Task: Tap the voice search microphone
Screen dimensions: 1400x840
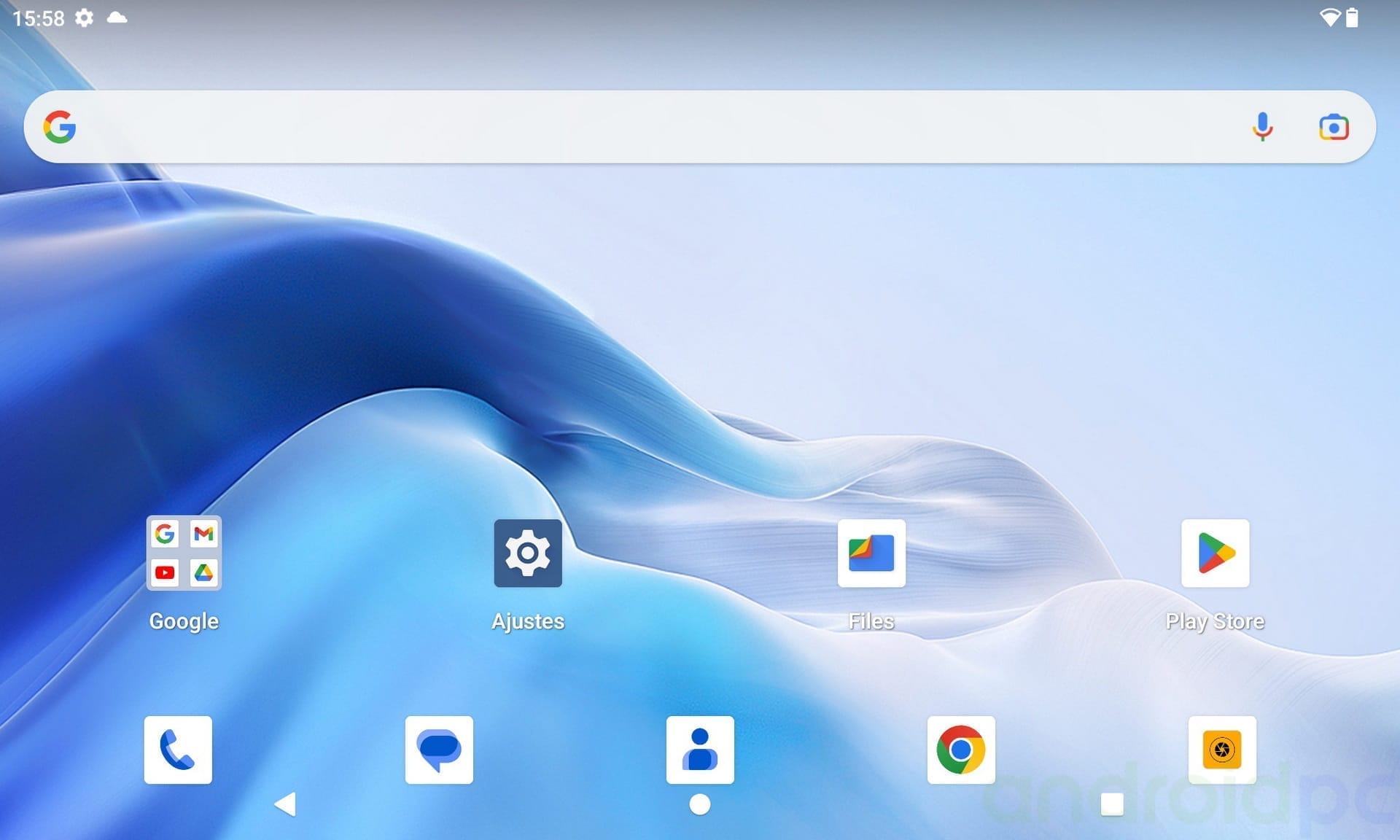Action: tap(1262, 127)
